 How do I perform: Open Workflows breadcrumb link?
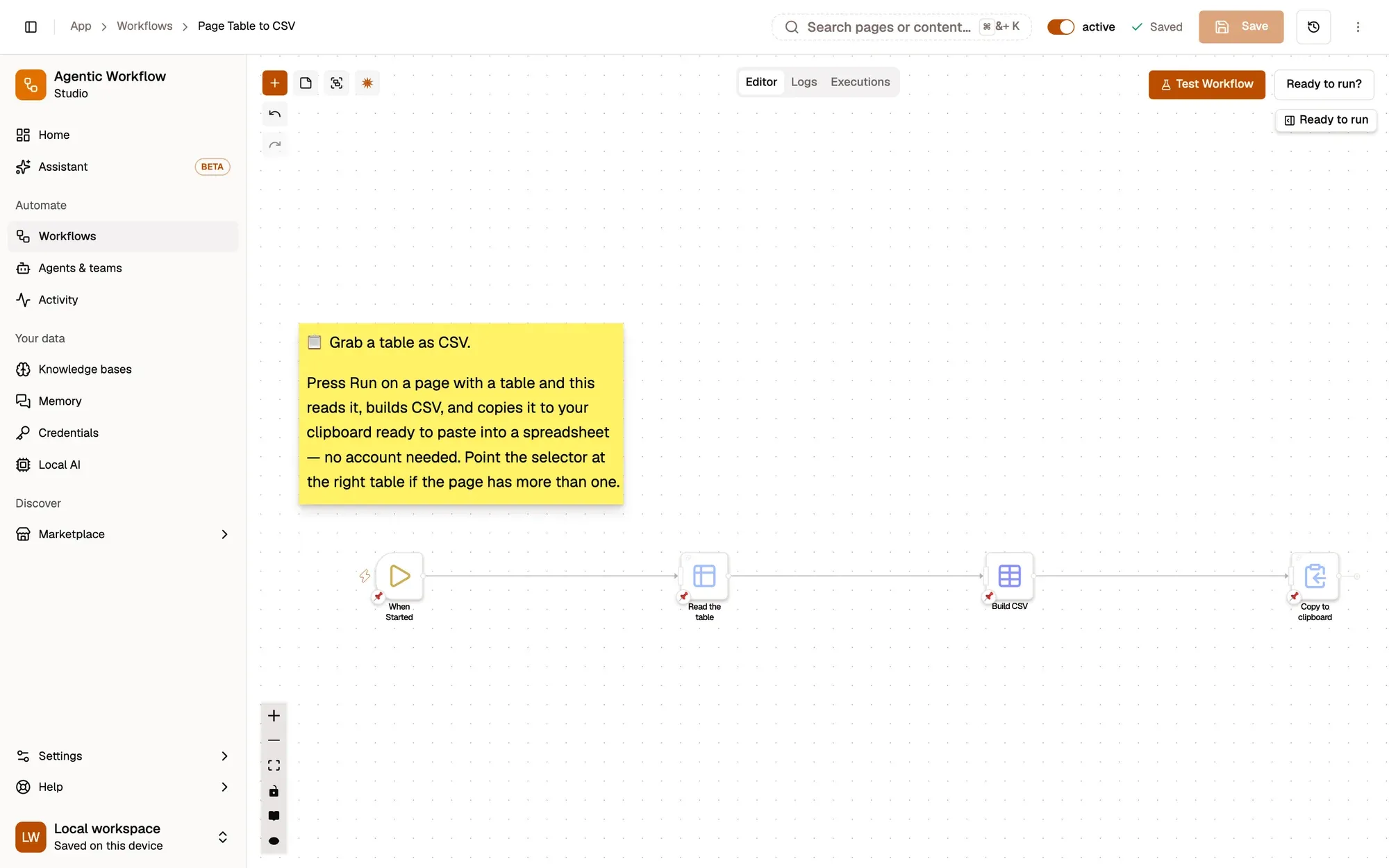coord(144,26)
